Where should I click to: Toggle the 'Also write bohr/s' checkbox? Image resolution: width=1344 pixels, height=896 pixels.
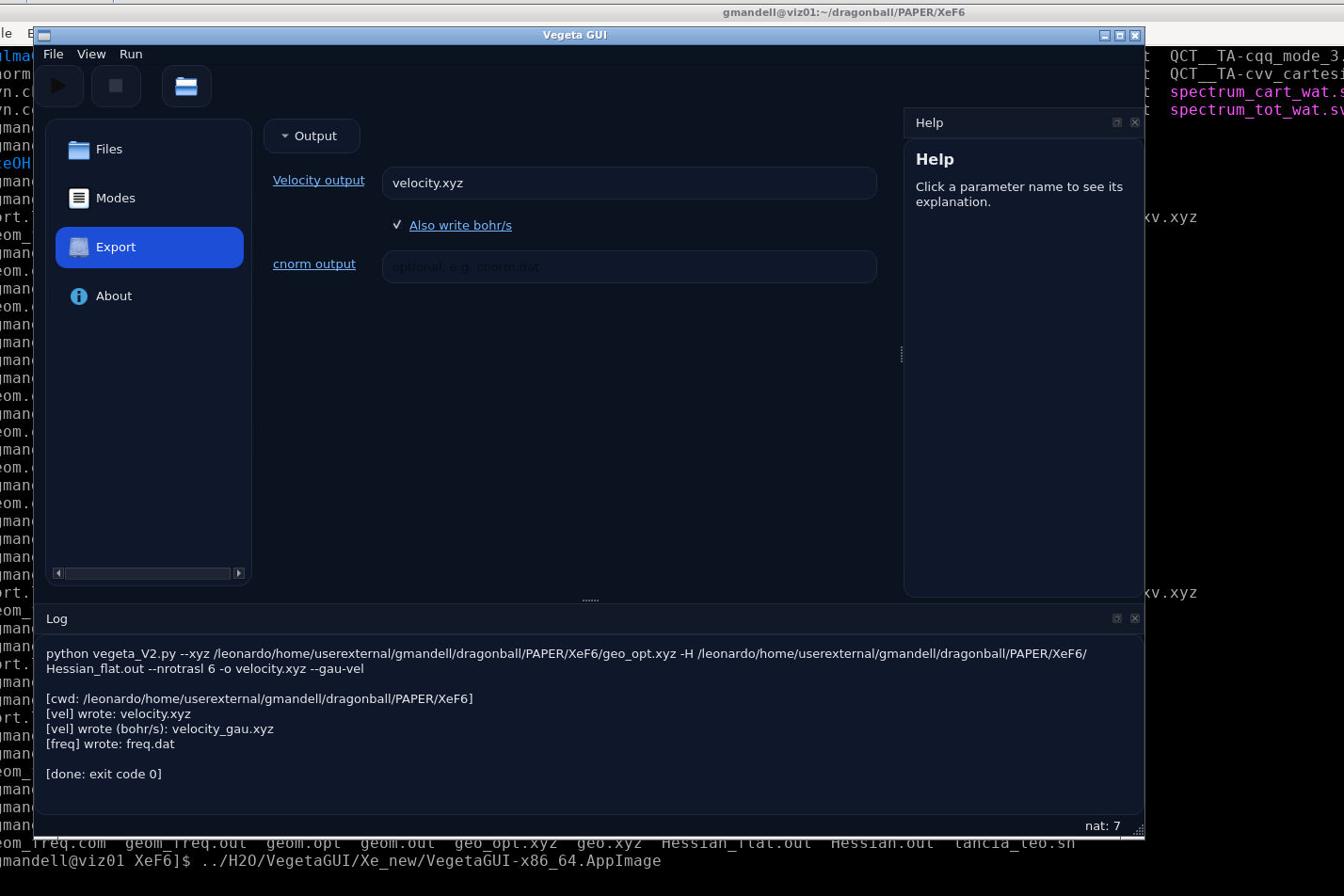point(397,225)
